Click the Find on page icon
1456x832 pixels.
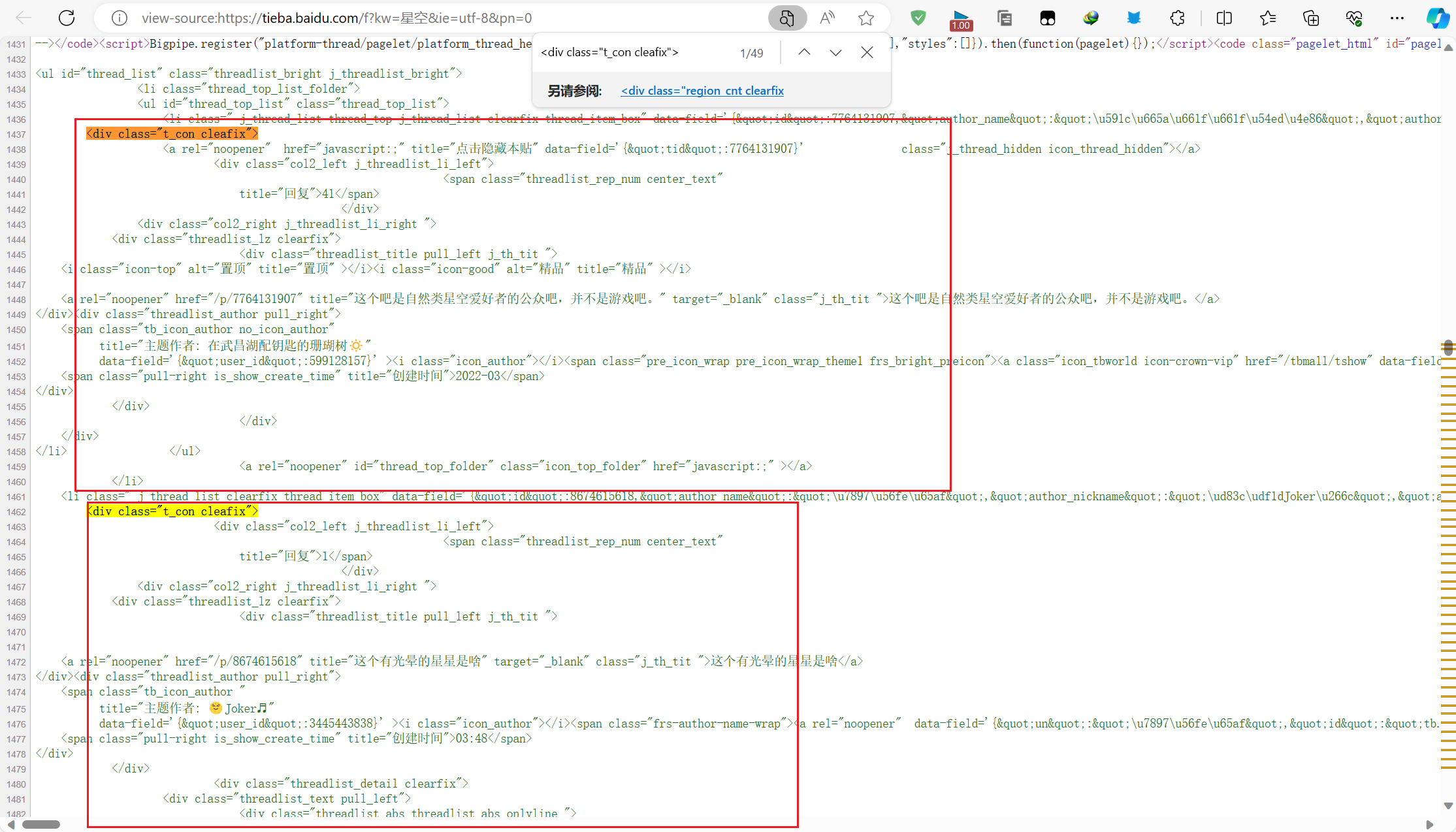[x=786, y=18]
